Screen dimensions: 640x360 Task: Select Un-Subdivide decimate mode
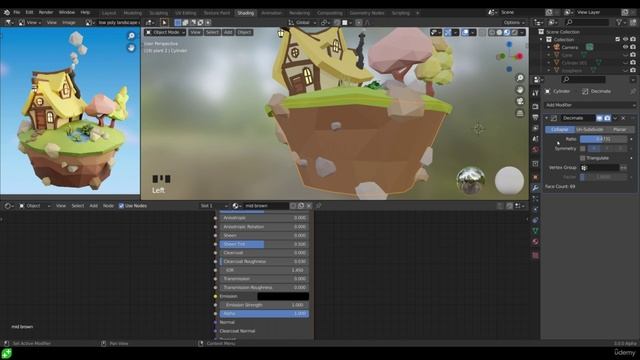point(589,129)
